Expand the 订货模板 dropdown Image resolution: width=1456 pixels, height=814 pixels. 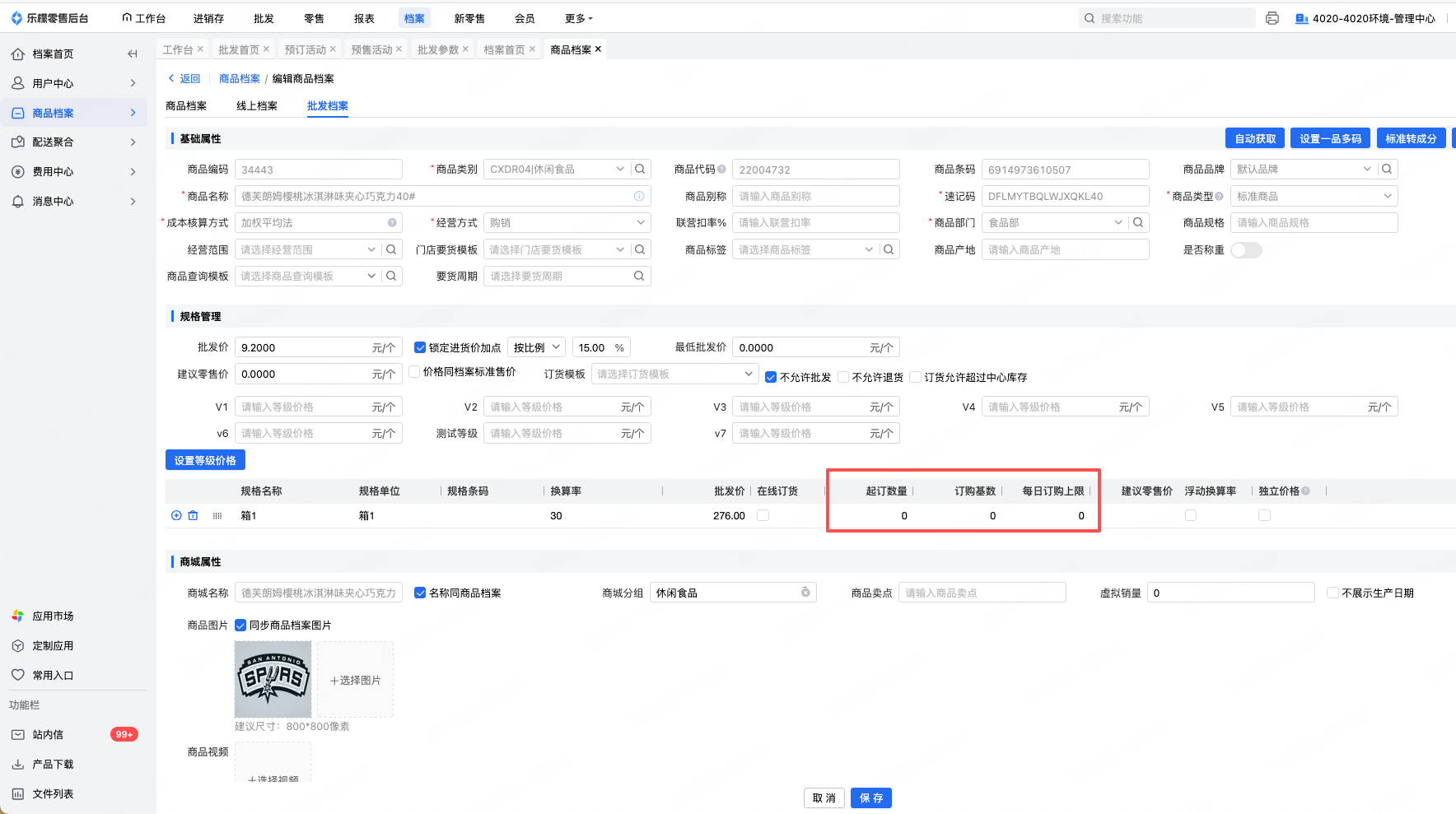click(x=674, y=374)
